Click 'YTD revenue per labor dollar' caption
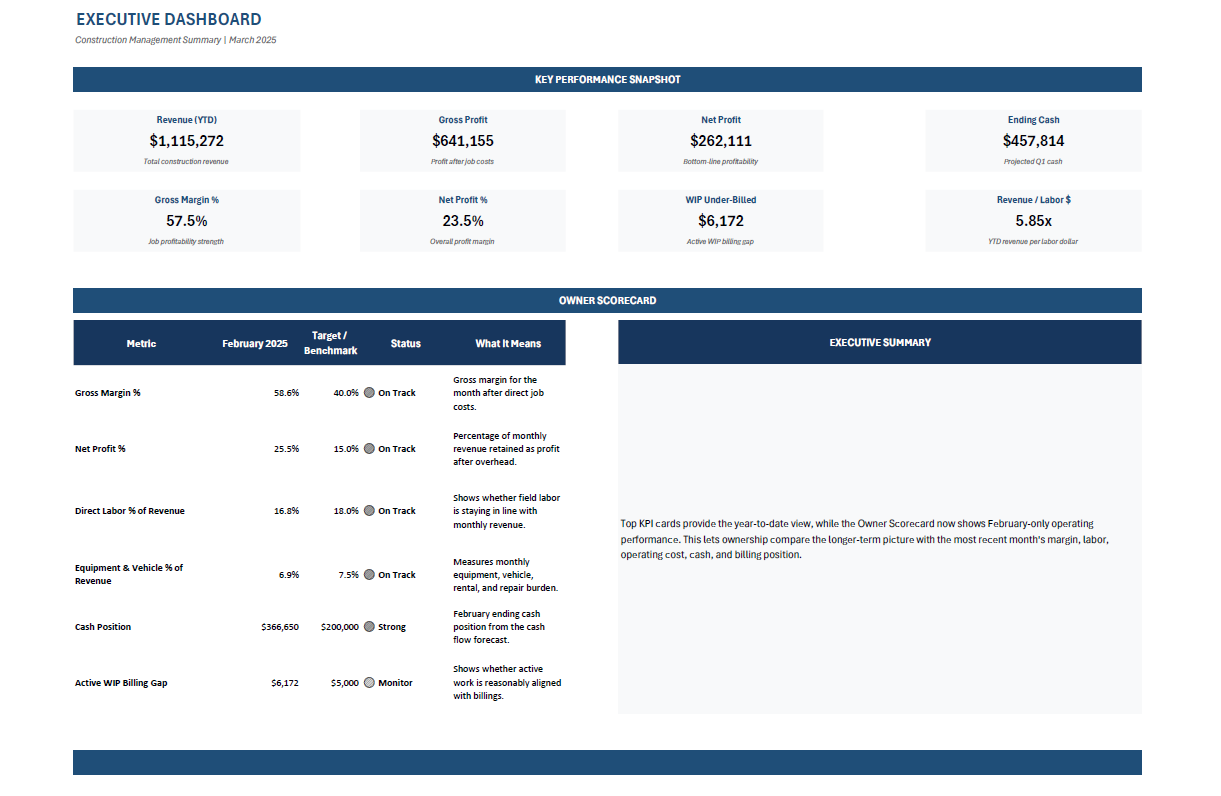 tap(1034, 241)
